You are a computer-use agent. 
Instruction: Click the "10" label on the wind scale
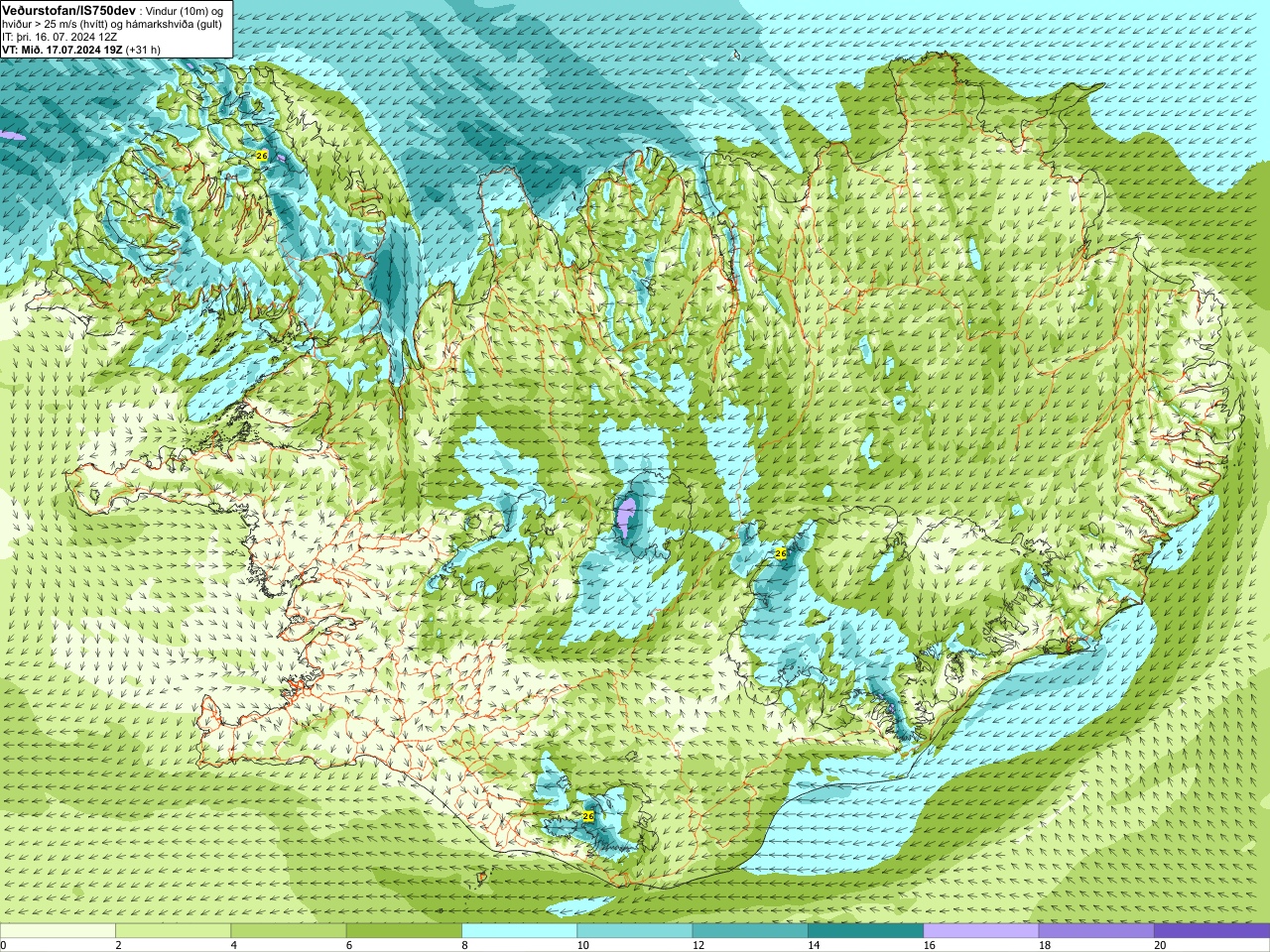582,945
